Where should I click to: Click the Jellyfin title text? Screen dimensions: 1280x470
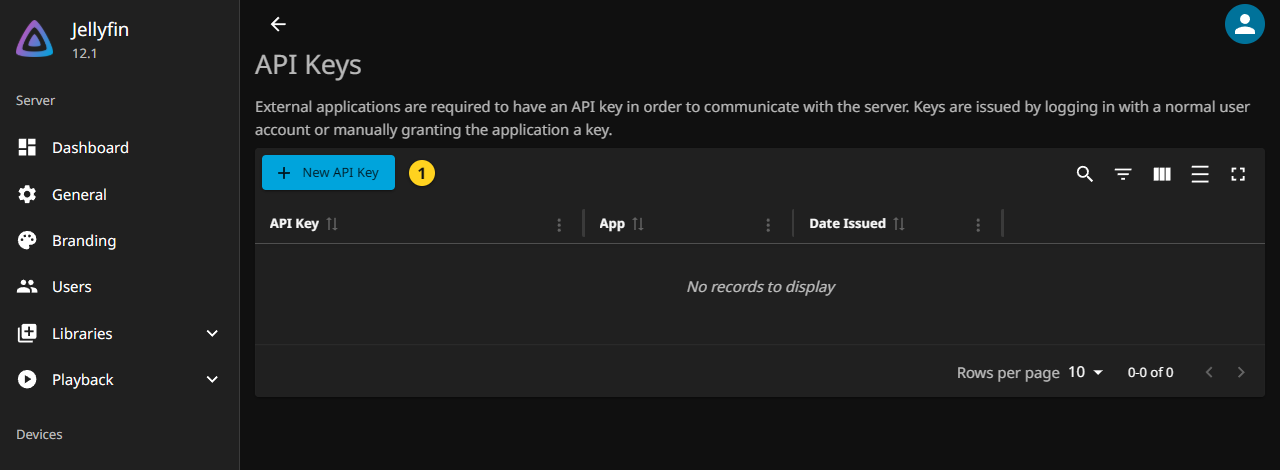100,30
